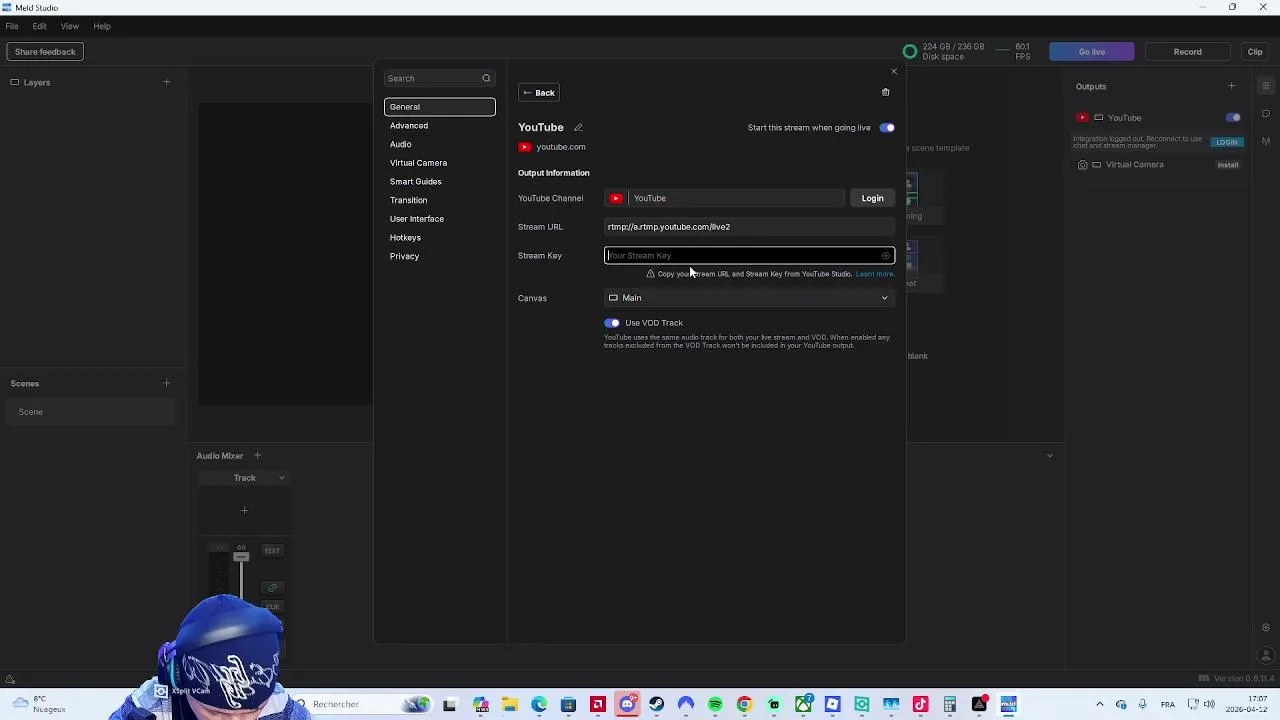
Task: Toggle Use VOD Track switch
Action: click(612, 323)
